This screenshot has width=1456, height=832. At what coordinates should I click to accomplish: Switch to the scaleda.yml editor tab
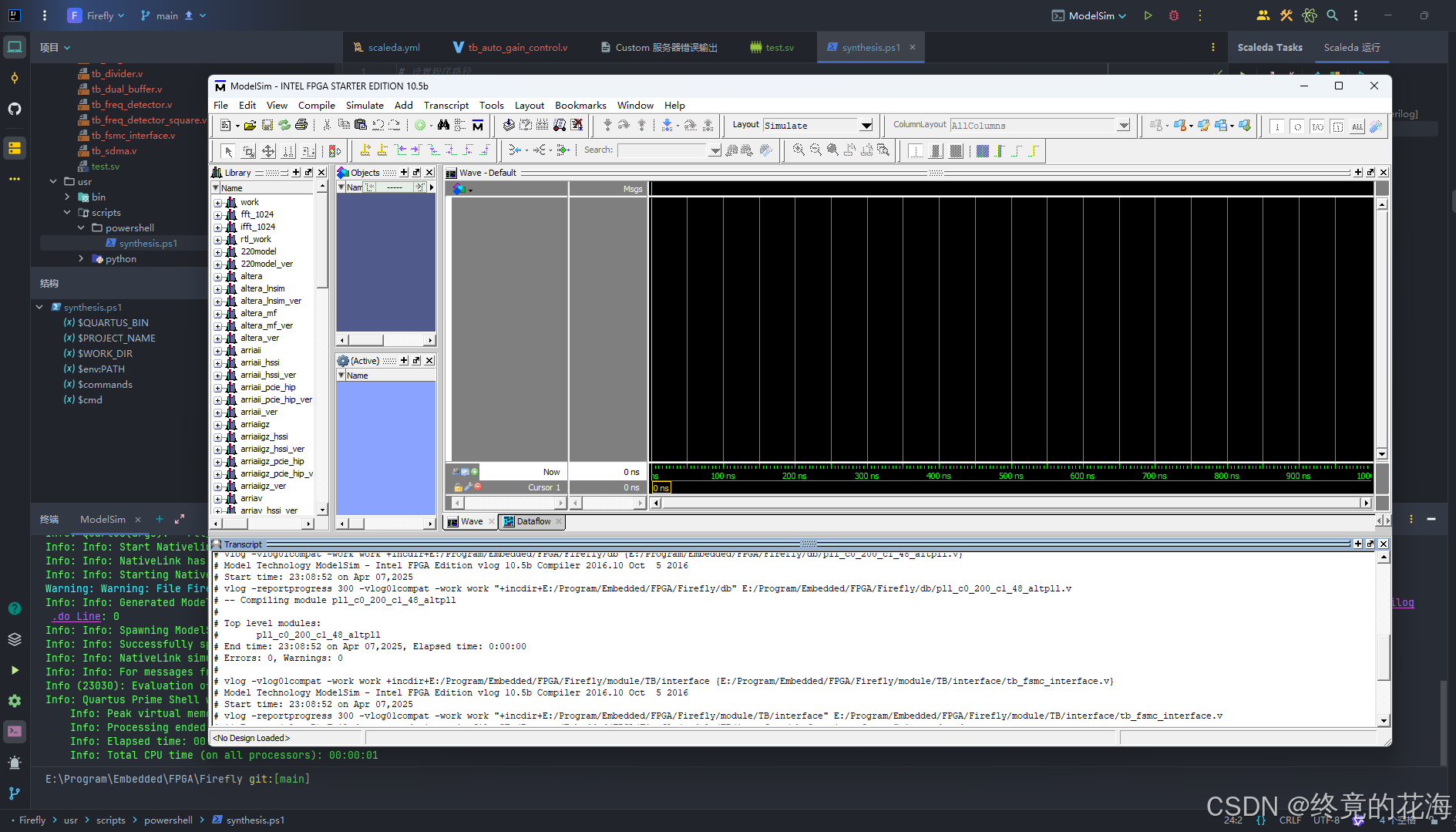coord(387,47)
